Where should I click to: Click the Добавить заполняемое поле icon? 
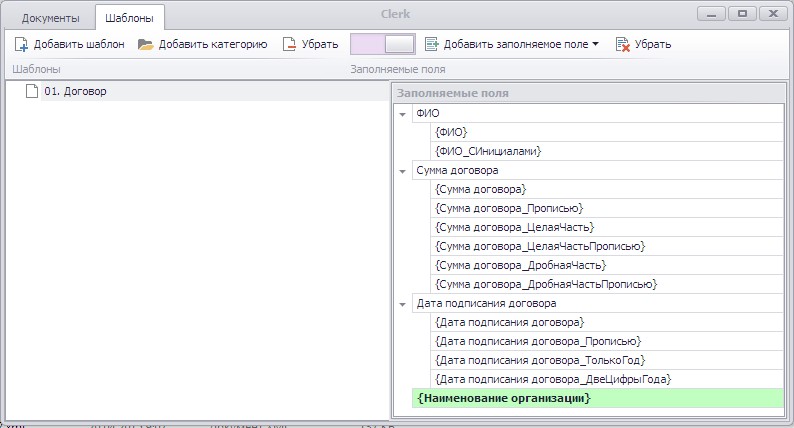[x=431, y=45]
